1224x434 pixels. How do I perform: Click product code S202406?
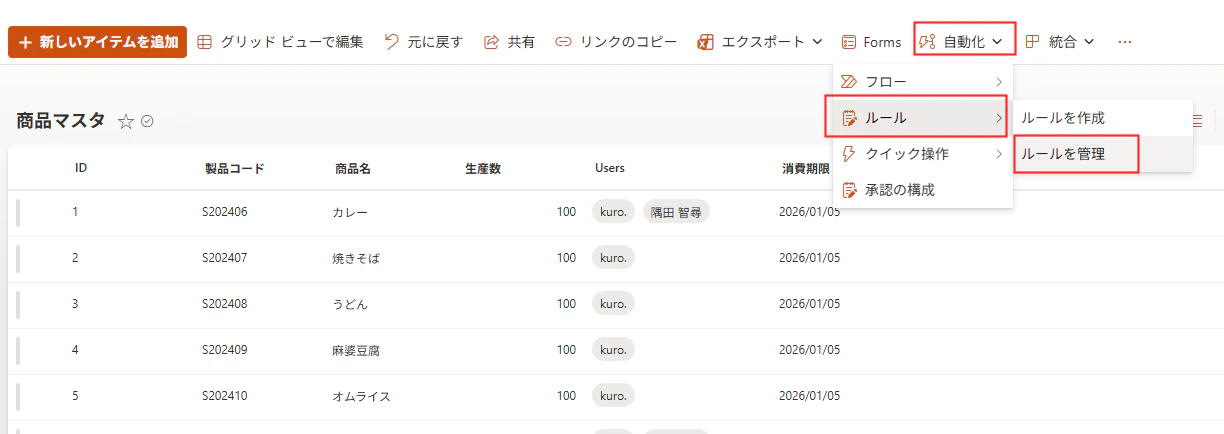point(225,212)
